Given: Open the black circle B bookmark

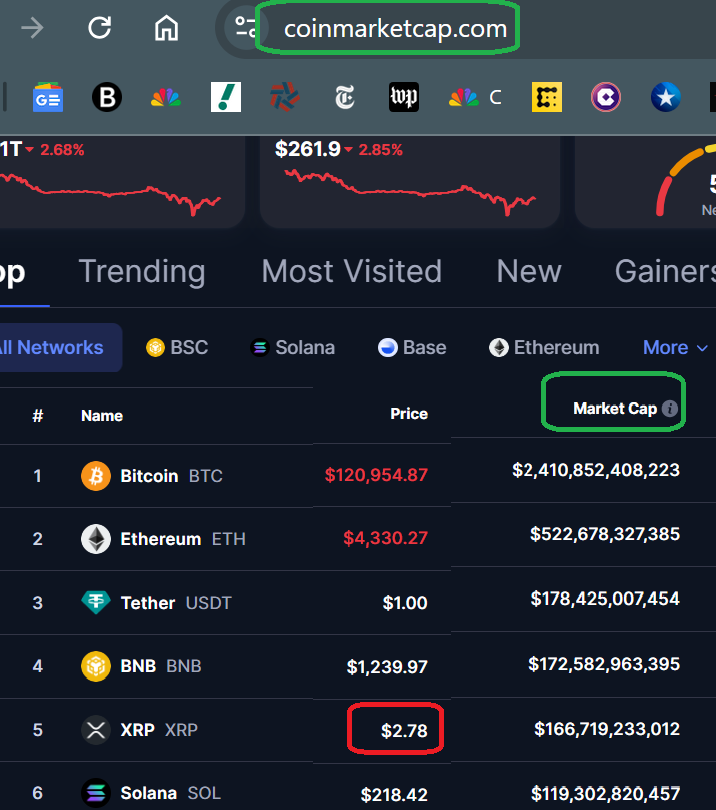Looking at the screenshot, I should click(x=107, y=97).
